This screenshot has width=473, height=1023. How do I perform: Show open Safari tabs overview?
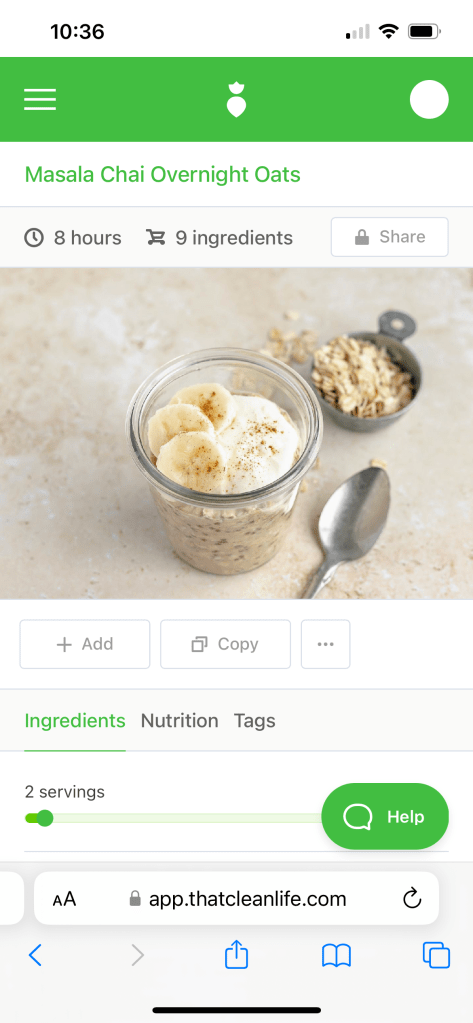click(436, 955)
